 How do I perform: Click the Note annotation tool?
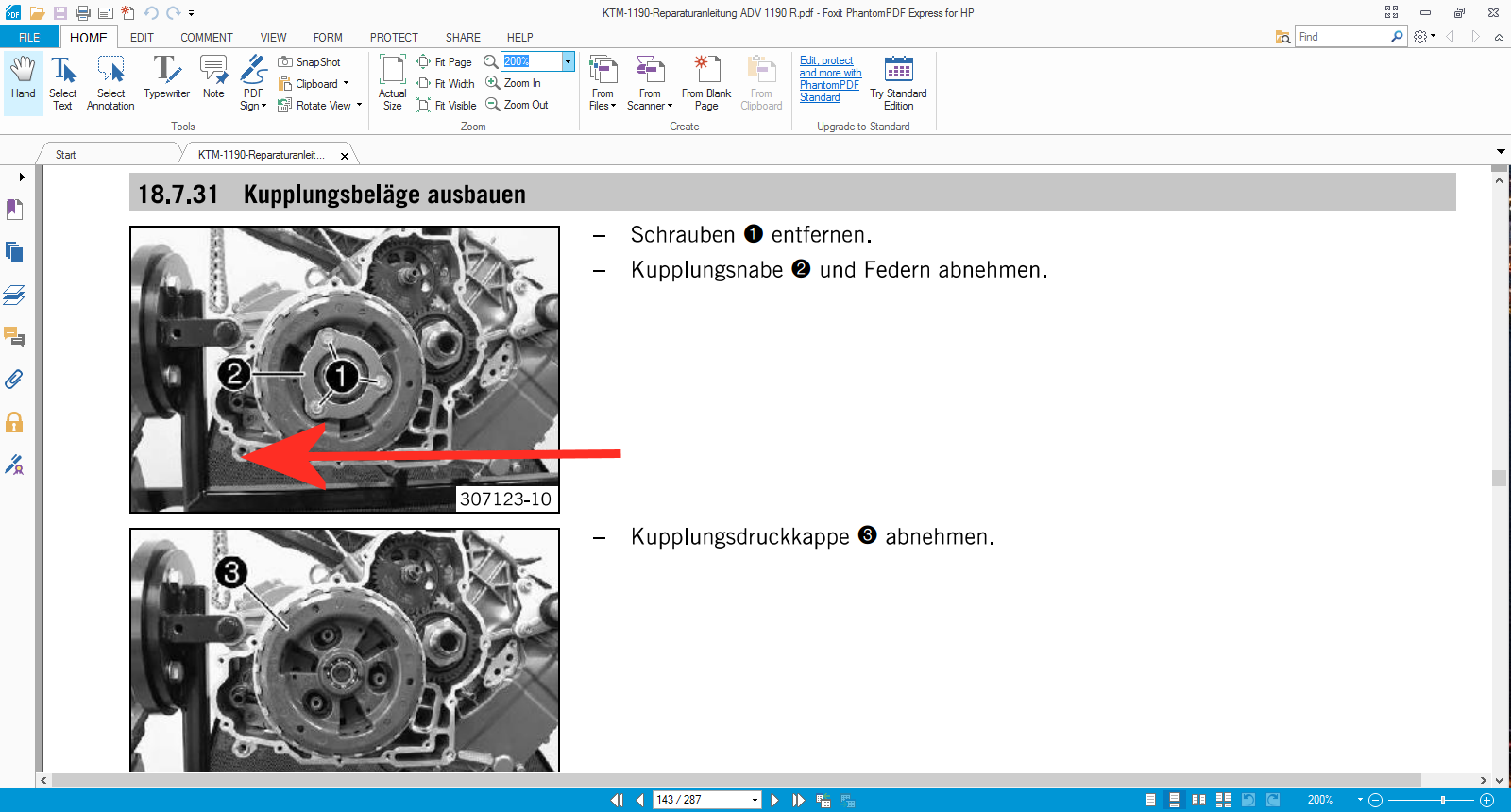213,79
